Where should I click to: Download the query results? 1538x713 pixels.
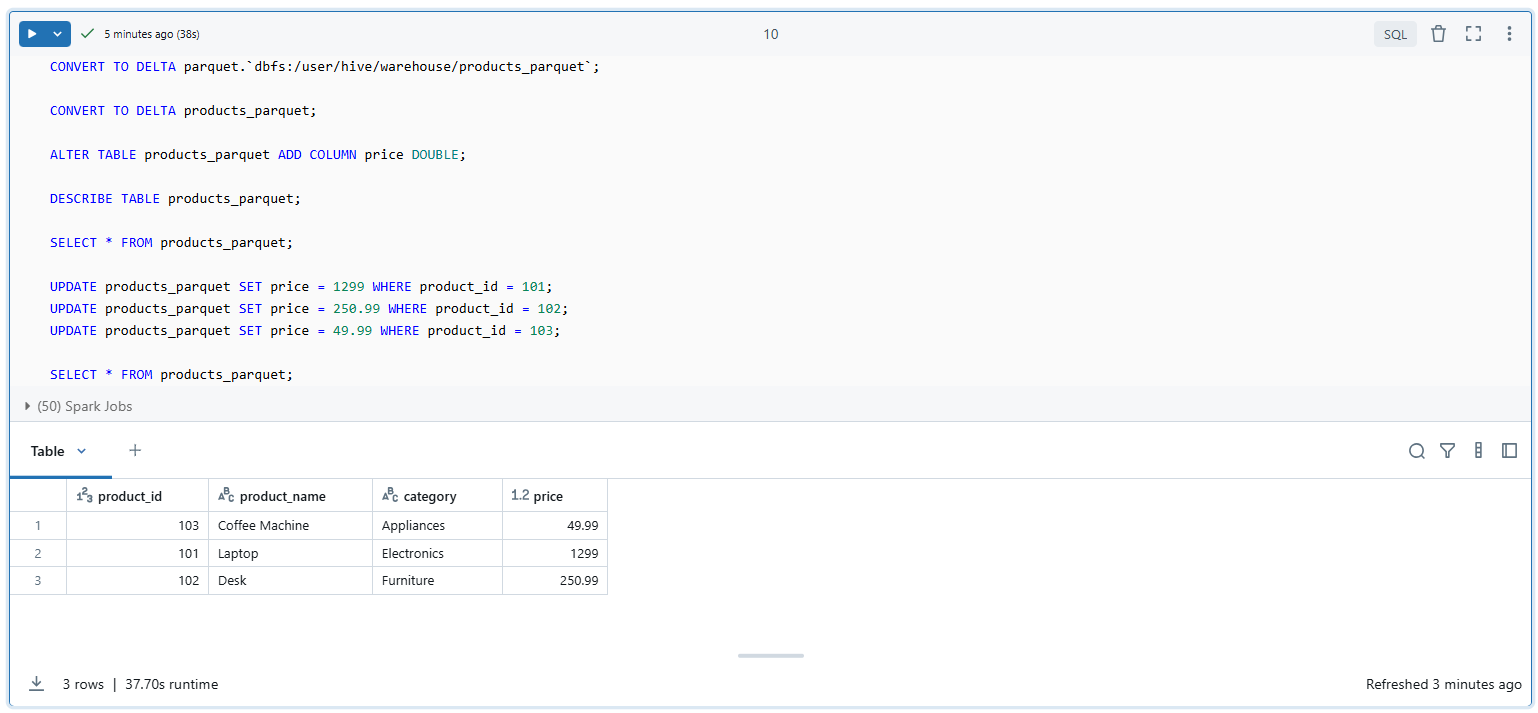point(37,684)
